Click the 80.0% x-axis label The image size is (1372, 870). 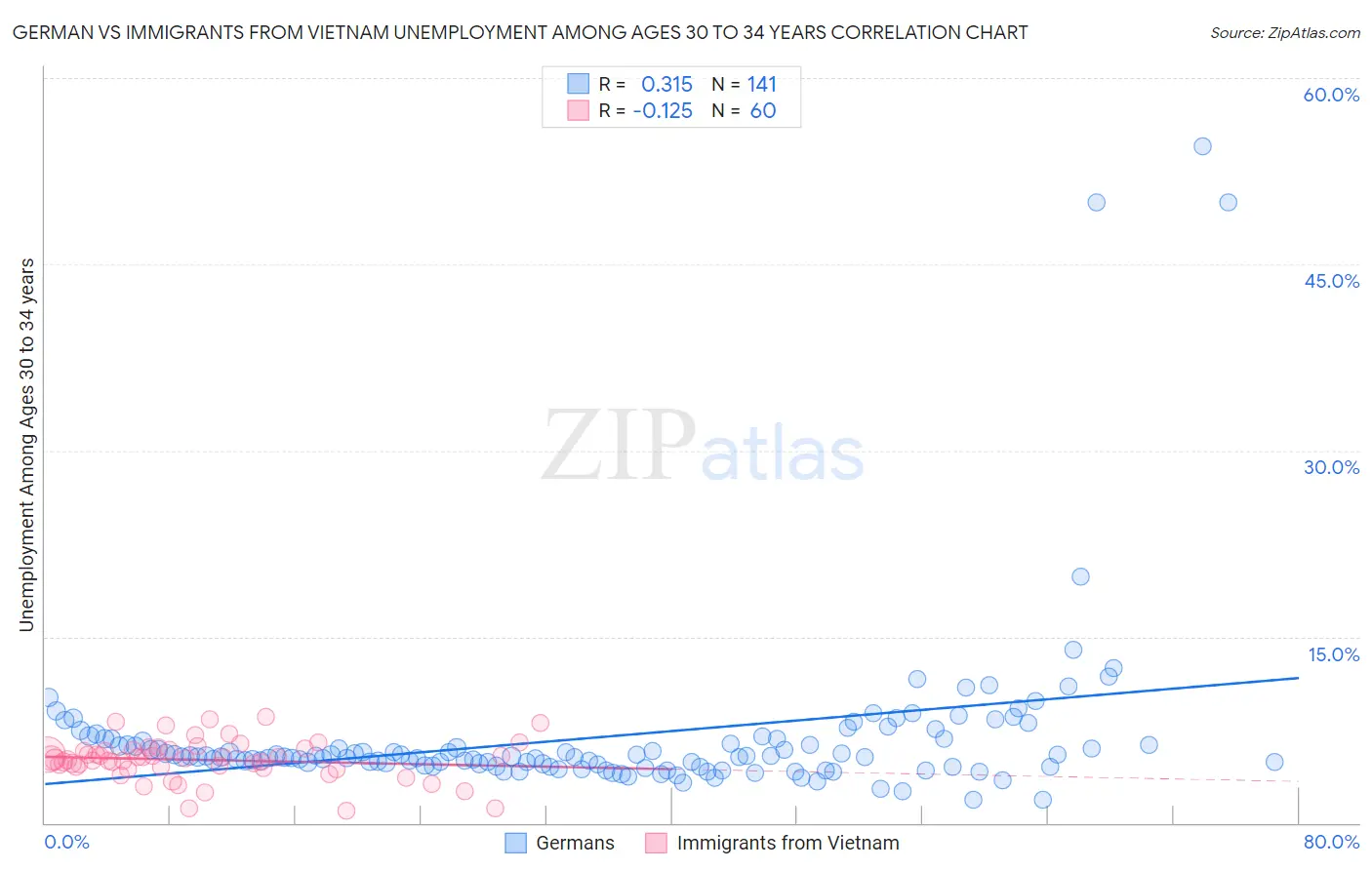(x=1331, y=842)
